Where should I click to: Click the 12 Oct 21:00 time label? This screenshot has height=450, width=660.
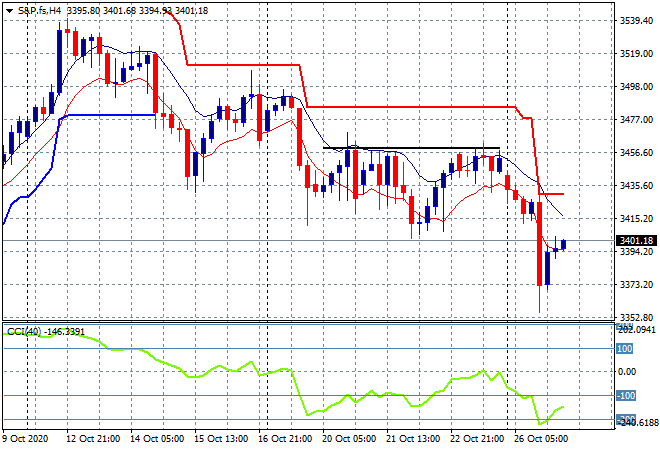click(x=93, y=439)
